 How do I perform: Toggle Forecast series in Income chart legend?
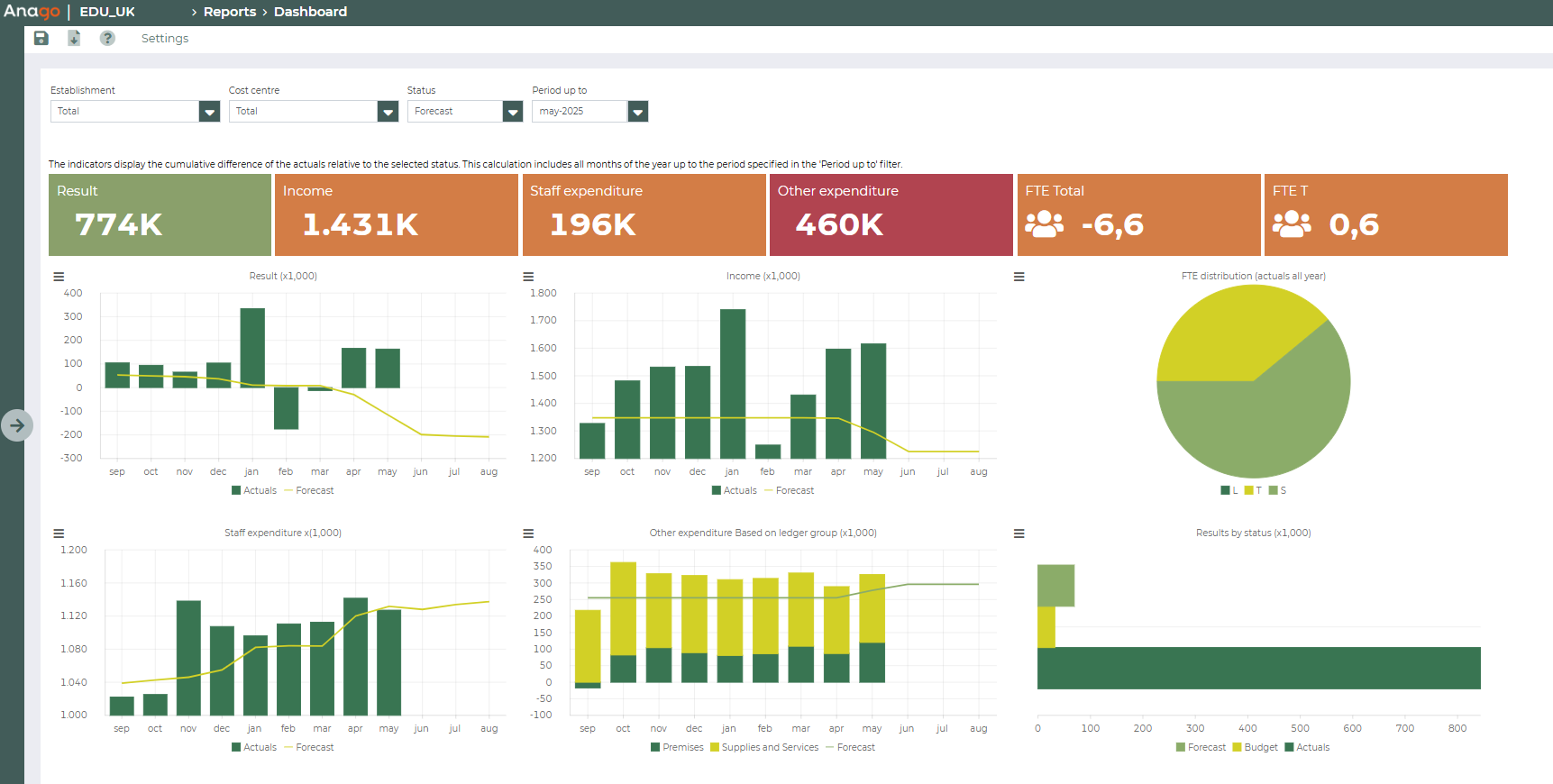[789, 490]
